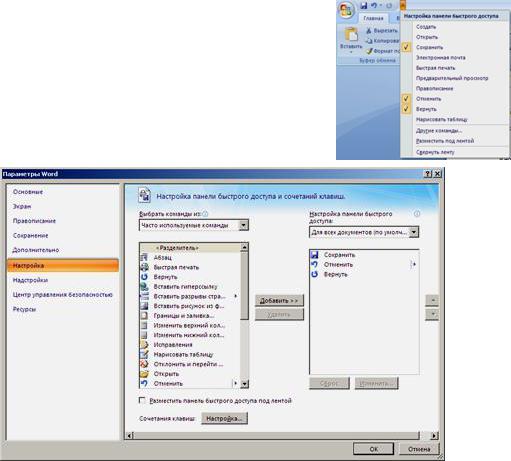This screenshot has width=511, height=461.
Task: Click the Format Painter brush icon
Action: (369, 51)
